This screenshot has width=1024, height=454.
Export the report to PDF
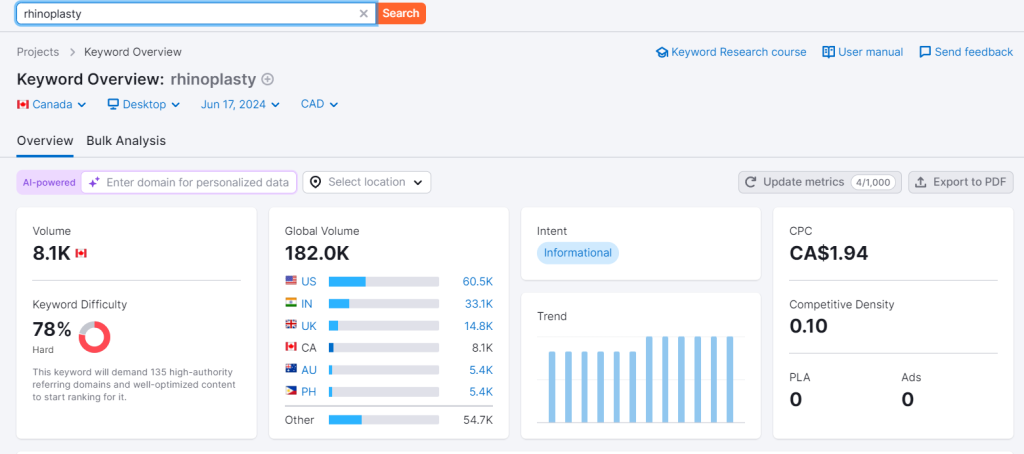(961, 182)
